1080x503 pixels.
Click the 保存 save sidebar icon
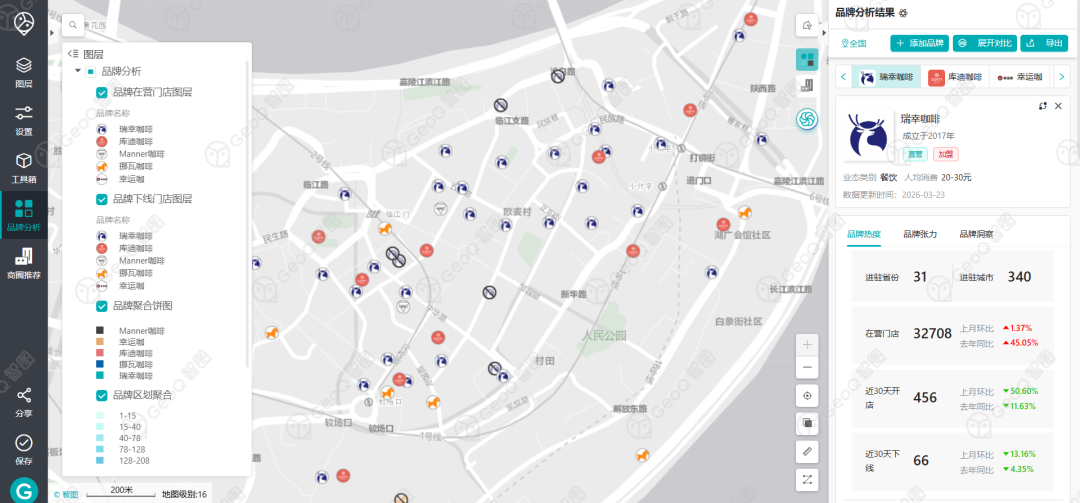24,449
